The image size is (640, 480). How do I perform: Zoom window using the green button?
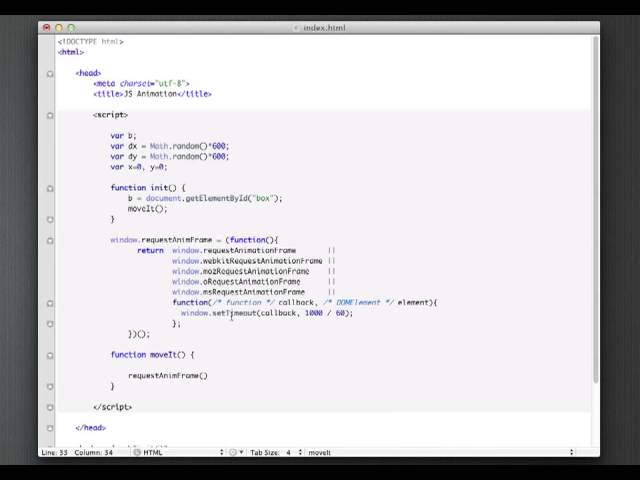pos(71,27)
